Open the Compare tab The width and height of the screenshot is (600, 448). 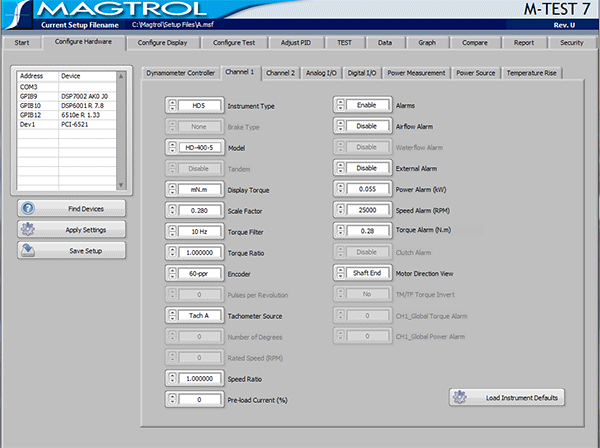(475, 43)
